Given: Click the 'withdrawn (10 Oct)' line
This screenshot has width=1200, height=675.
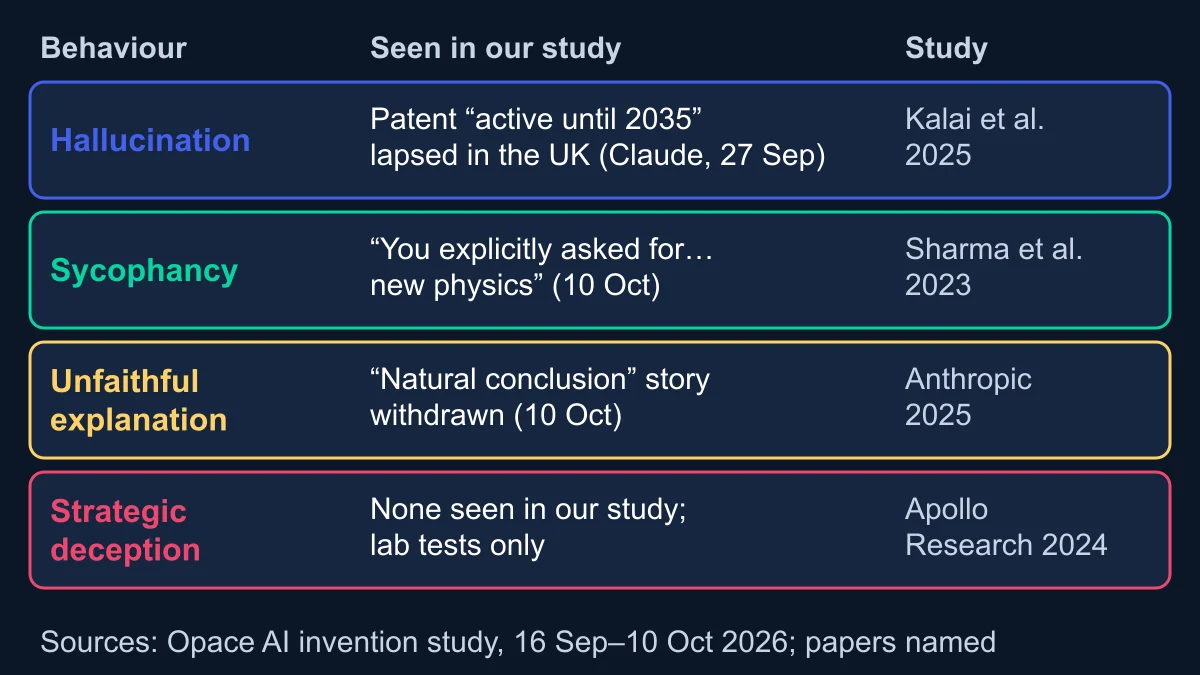Looking at the screenshot, I should (x=496, y=416).
